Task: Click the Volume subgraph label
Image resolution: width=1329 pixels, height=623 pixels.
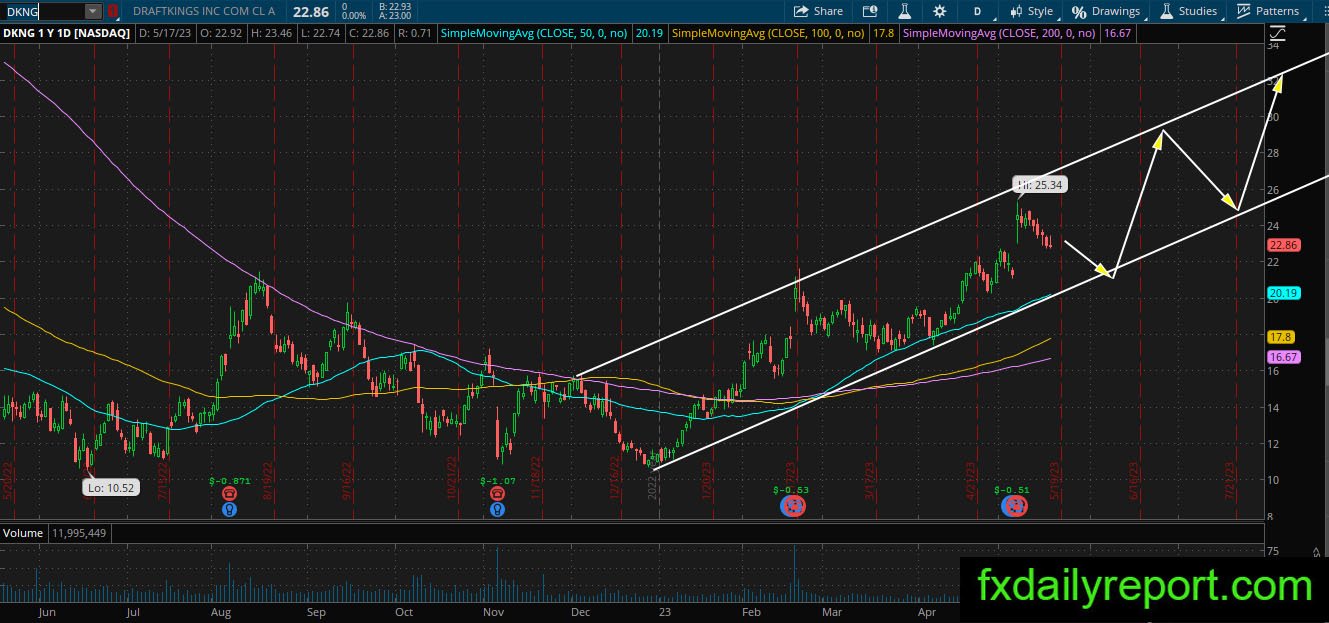Action: pos(23,533)
